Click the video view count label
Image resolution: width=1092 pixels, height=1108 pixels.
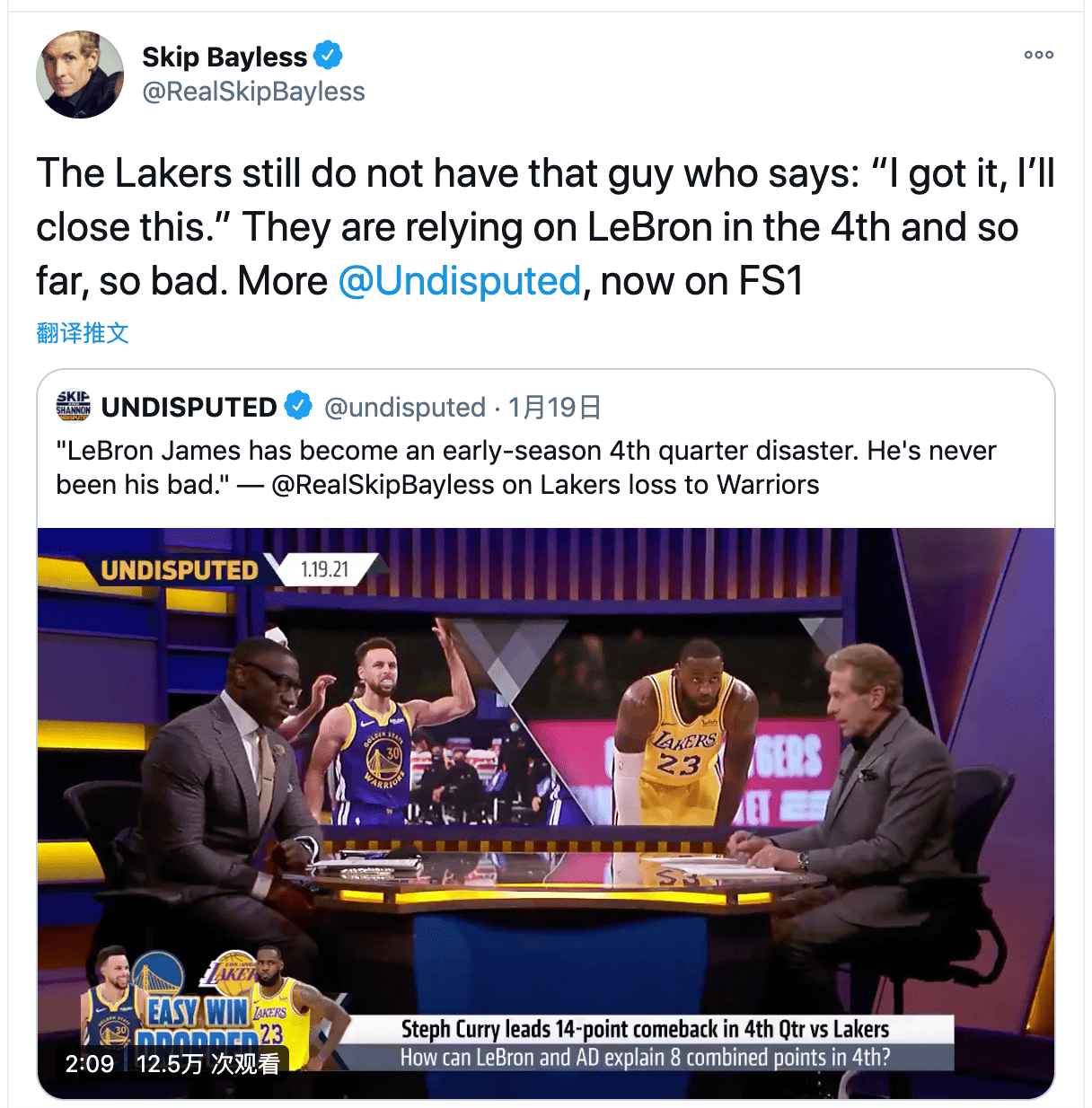207,1064
